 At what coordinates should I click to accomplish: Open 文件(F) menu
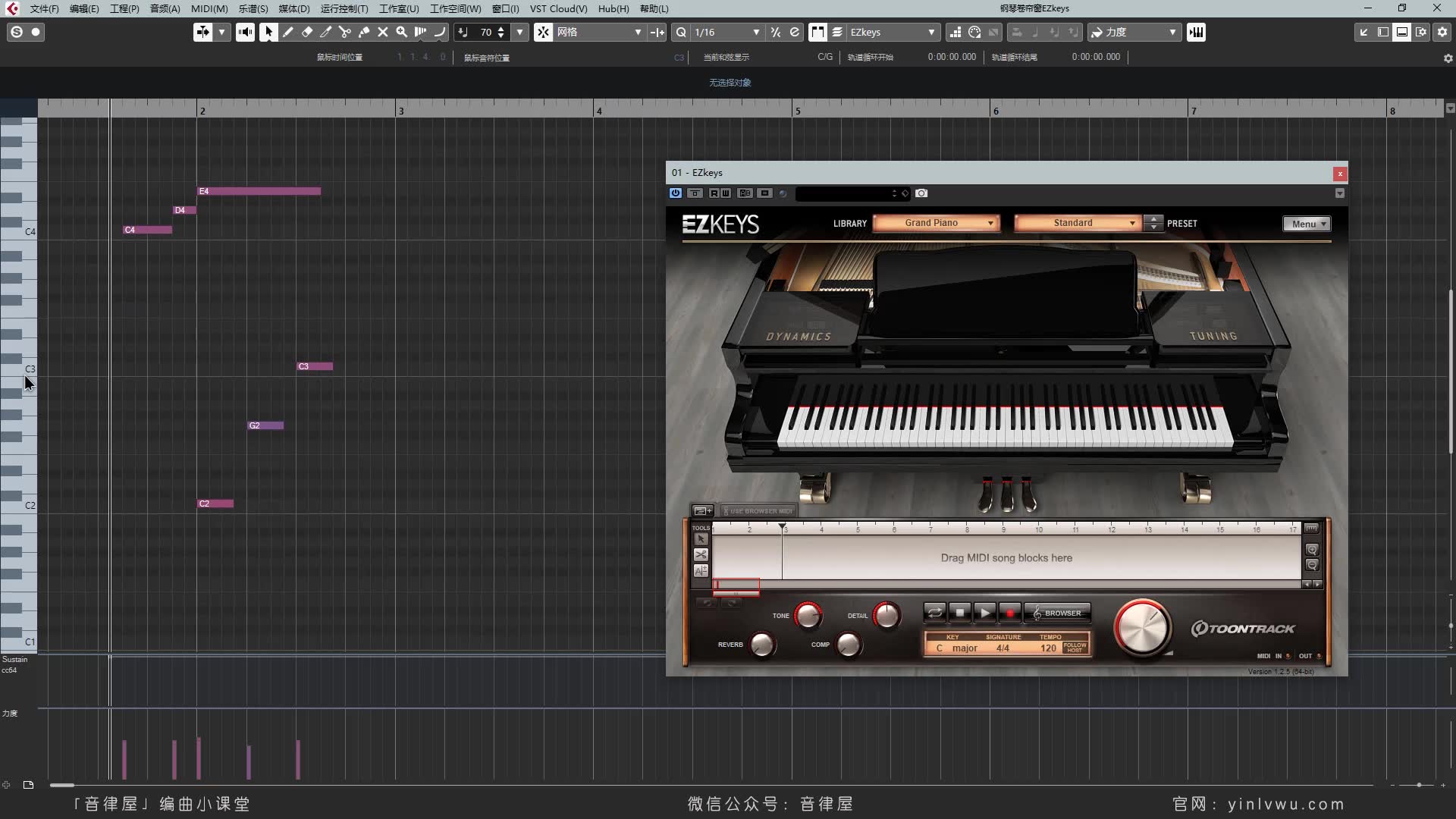tap(44, 8)
